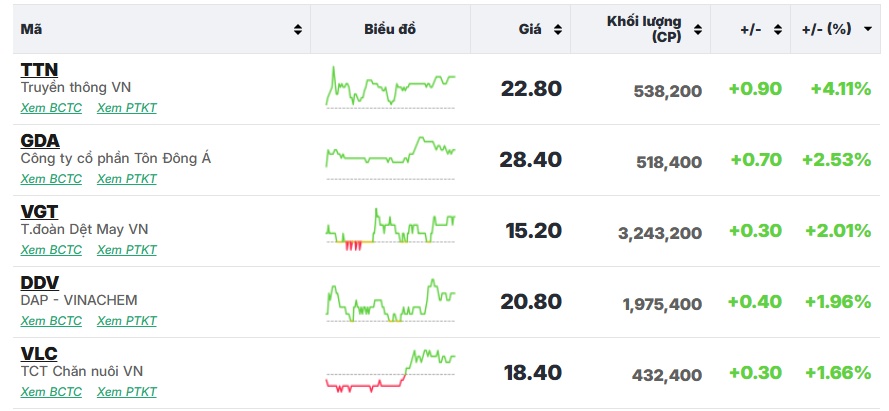This screenshot has width=889, height=411.
Task: View BCTC report for TTN
Action: click(x=51, y=108)
